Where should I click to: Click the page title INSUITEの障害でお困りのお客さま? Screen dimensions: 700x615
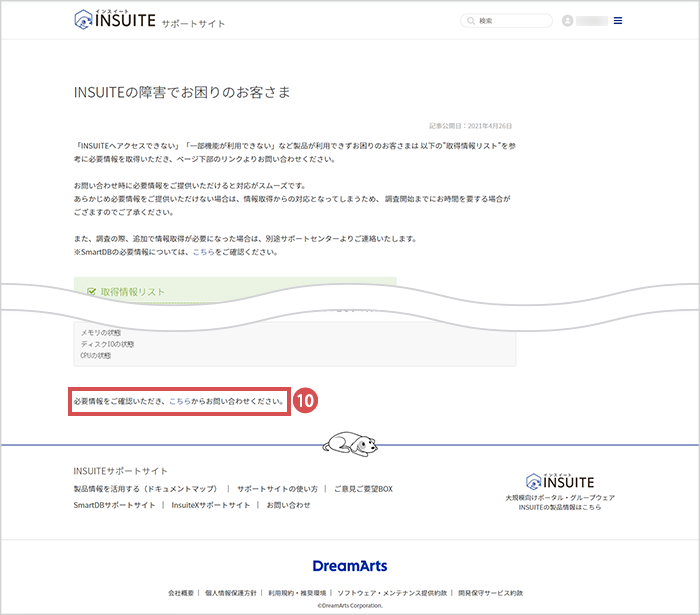point(182,92)
